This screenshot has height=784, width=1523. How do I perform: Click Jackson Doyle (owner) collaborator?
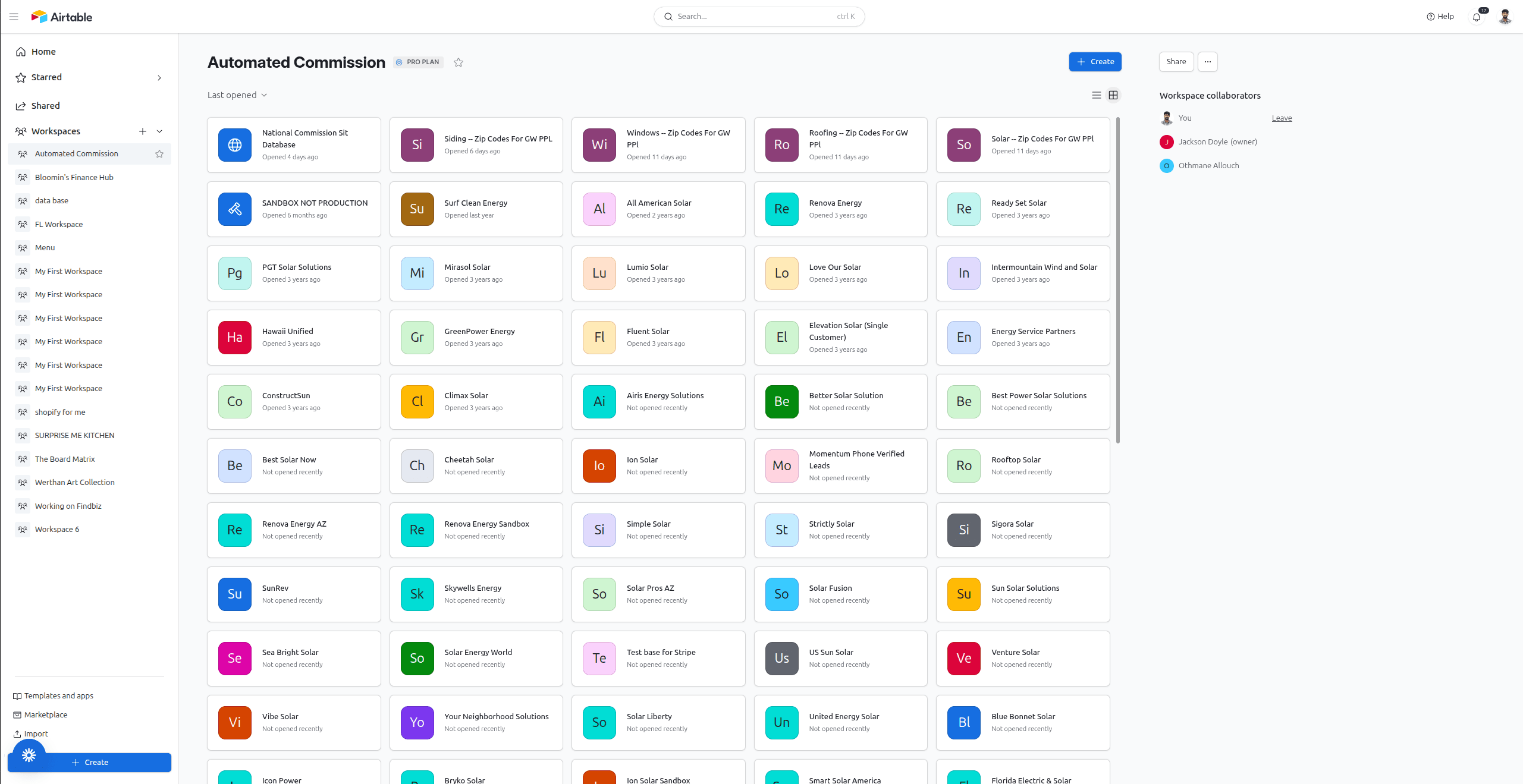coord(1209,142)
